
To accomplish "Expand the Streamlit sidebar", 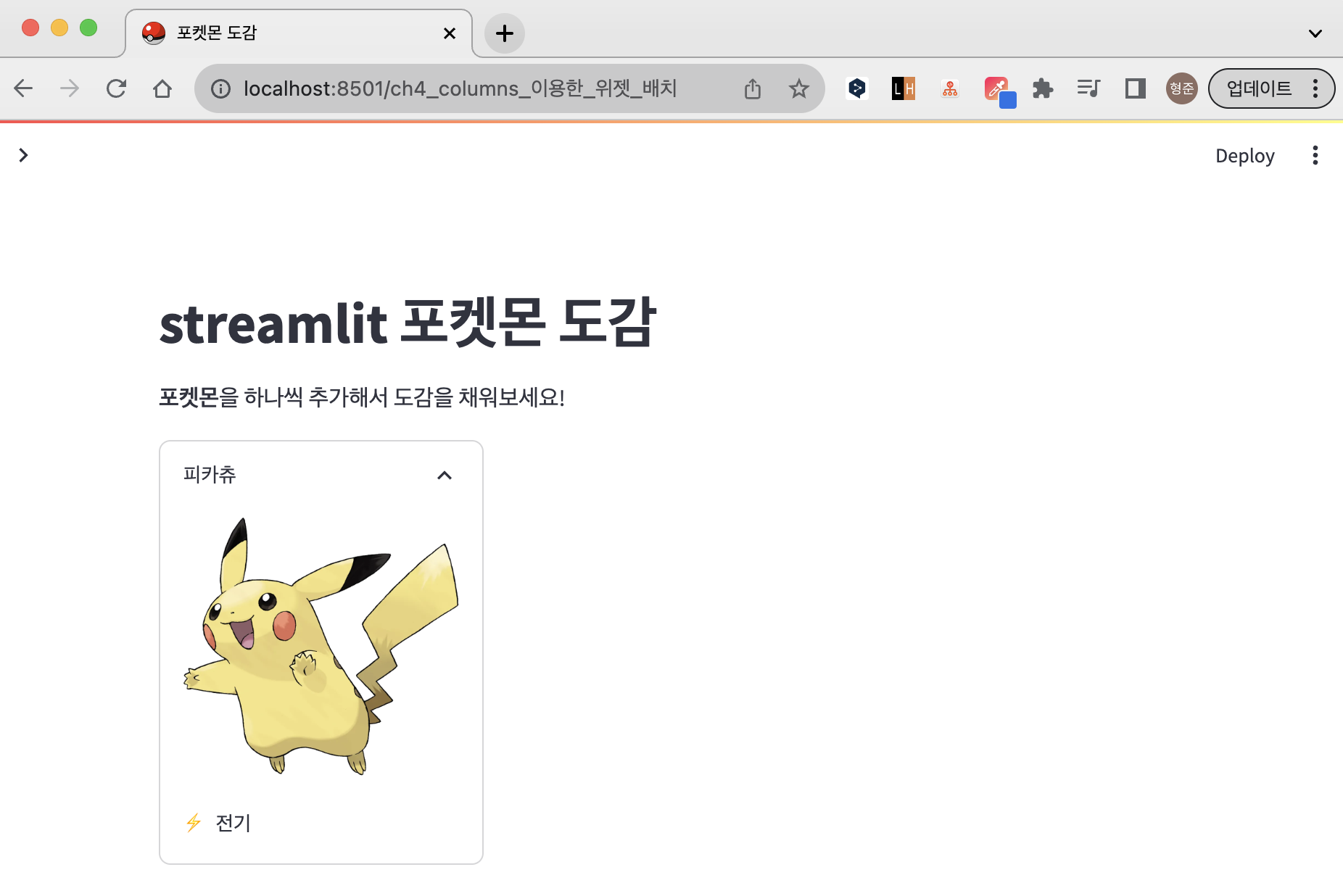I will point(23,155).
